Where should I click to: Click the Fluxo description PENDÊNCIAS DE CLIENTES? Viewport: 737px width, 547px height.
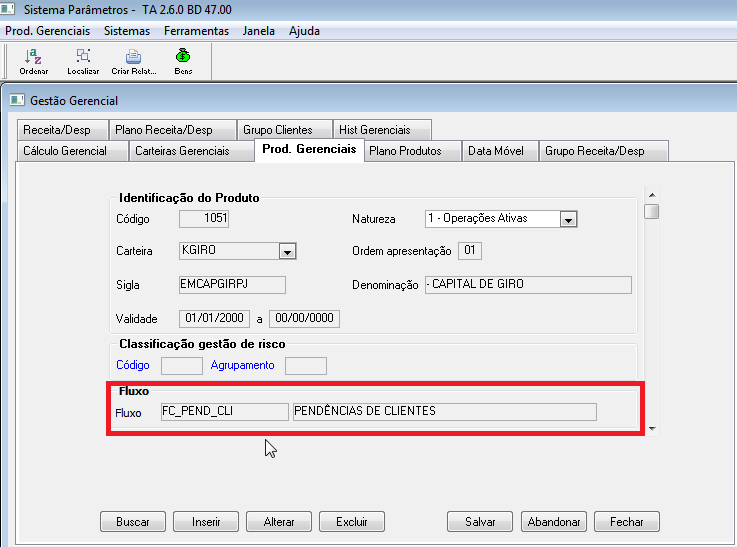tap(445, 412)
